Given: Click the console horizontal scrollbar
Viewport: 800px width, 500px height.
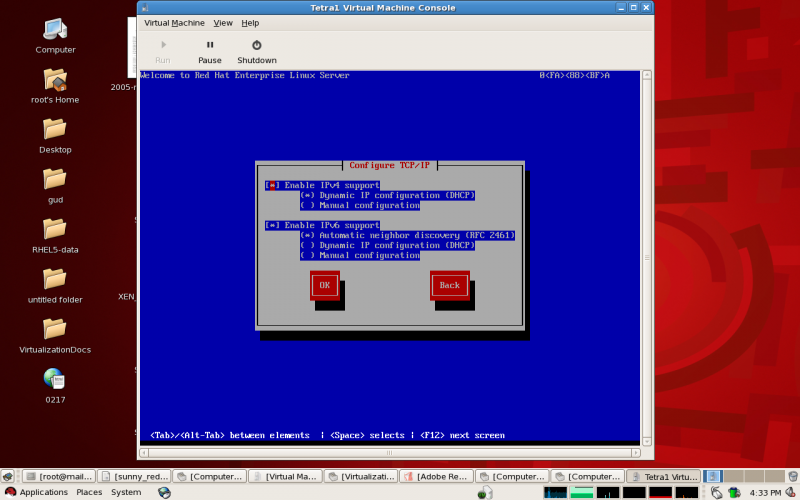Looking at the screenshot, I should point(390,453).
